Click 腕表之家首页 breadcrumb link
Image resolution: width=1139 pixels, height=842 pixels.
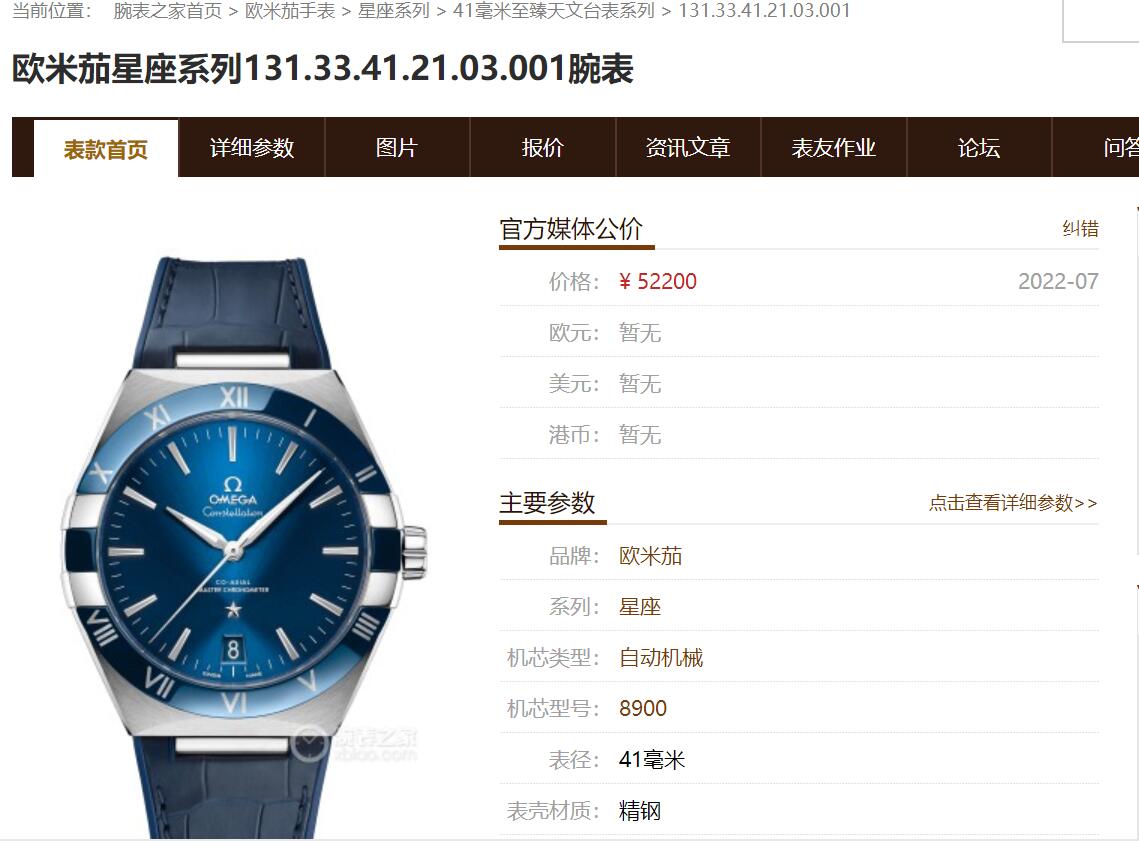click(x=168, y=11)
